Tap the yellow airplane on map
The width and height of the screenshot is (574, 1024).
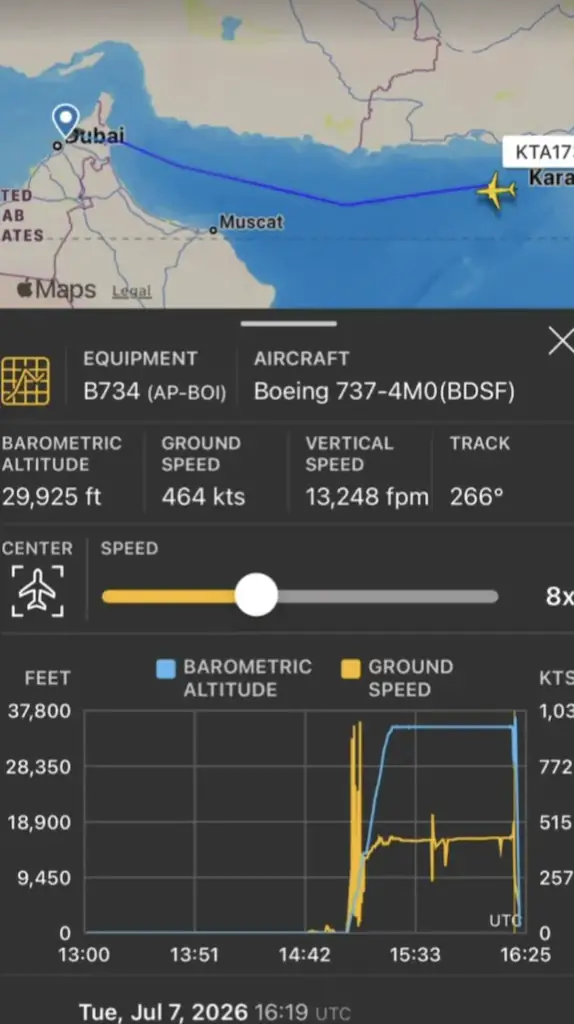tap(497, 190)
